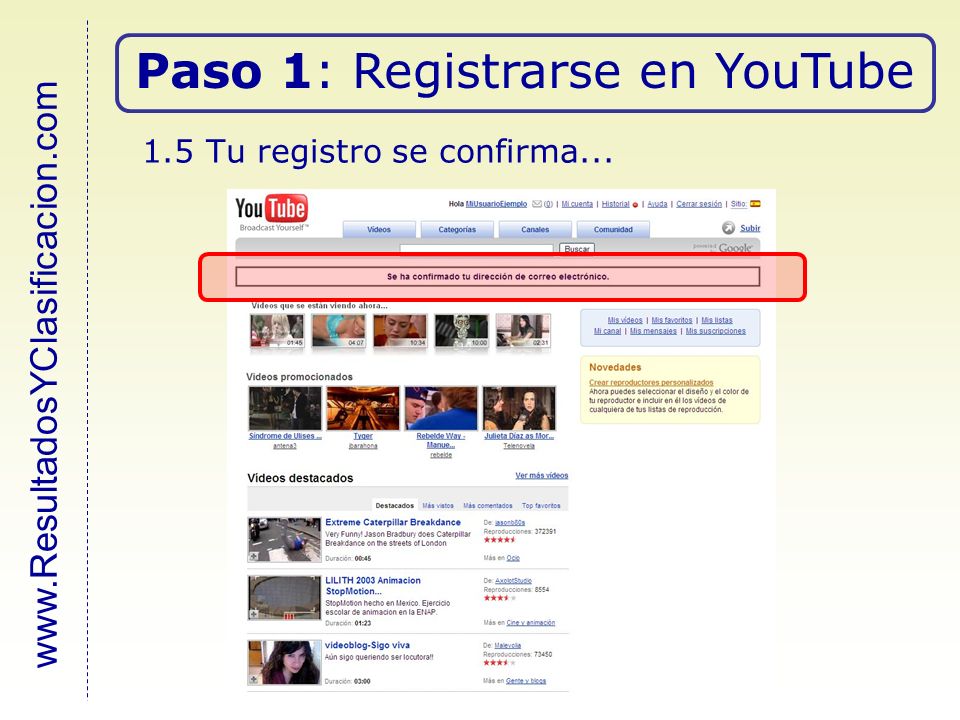The height and width of the screenshot is (720, 960).
Task: Switch to the Canales tab
Action: 535,230
